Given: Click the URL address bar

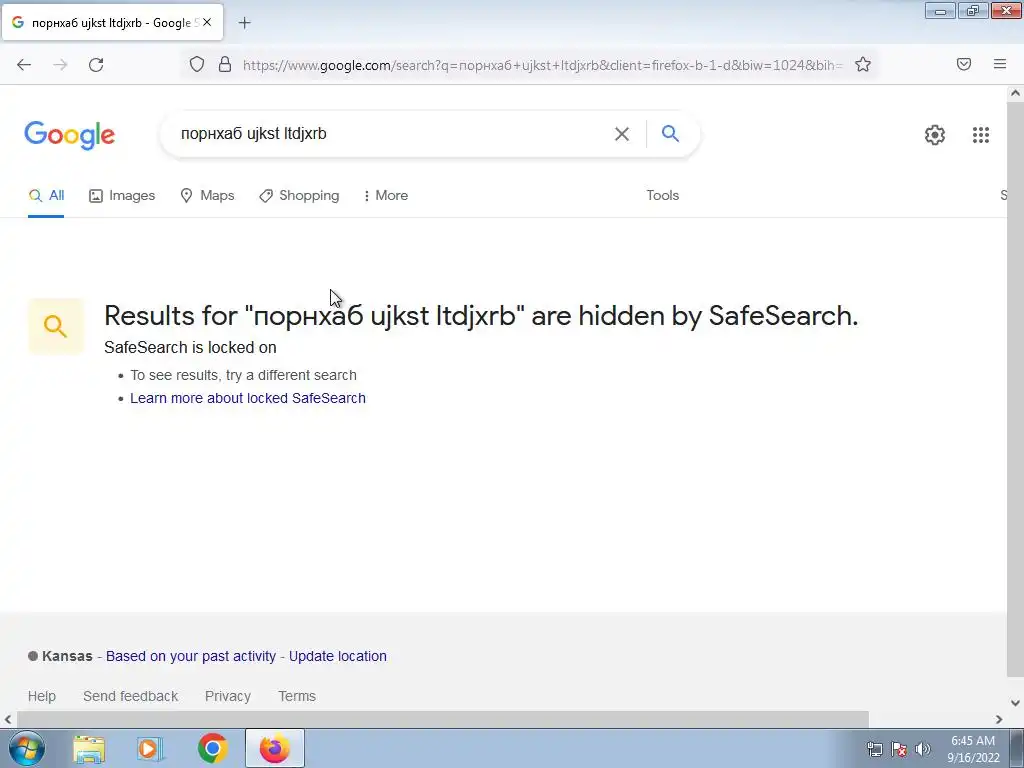Looking at the screenshot, I should (542, 65).
